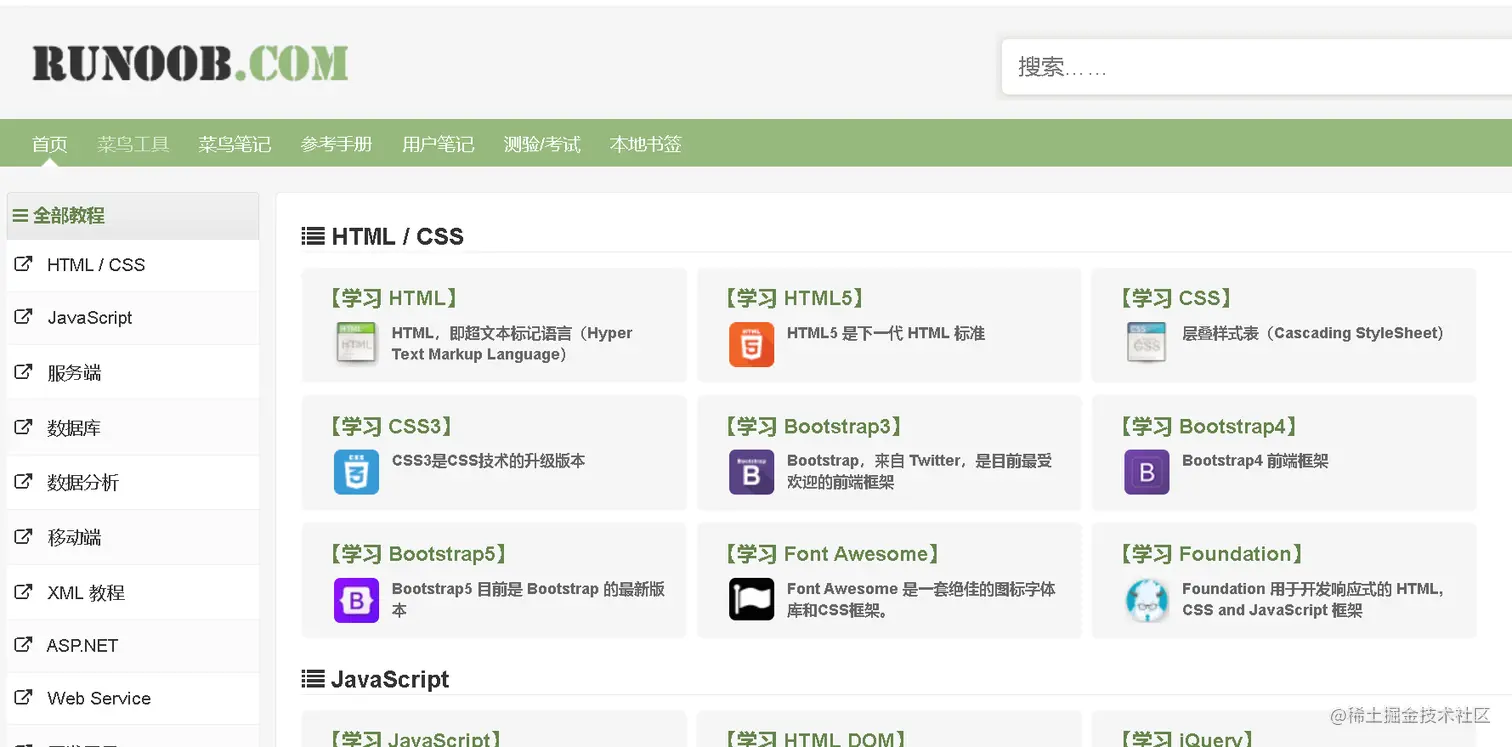
Task: Click list icon beside HTML / CSS heading
Action: tap(313, 236)
